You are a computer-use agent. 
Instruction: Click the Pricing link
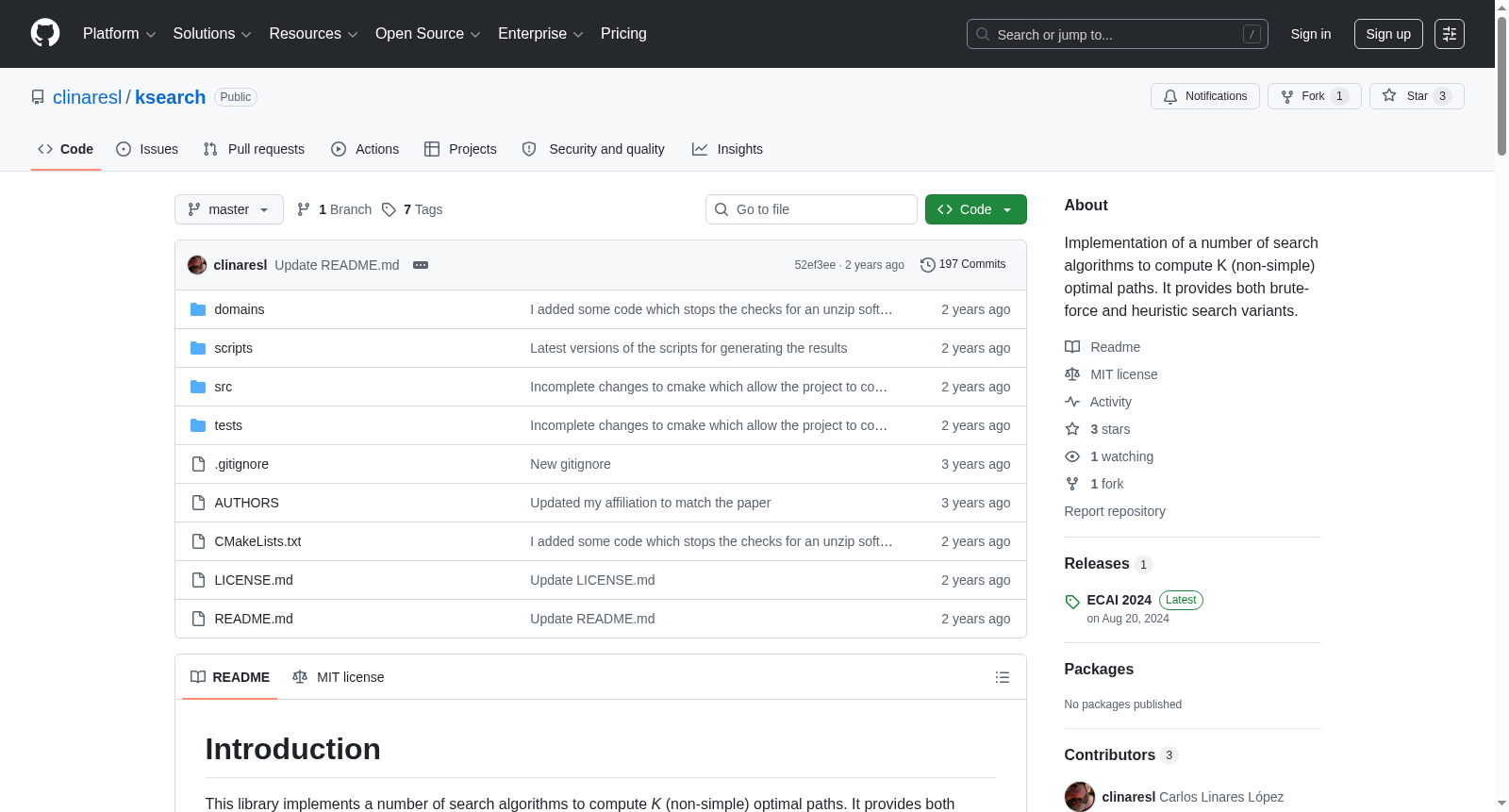[x=623, y=34]
